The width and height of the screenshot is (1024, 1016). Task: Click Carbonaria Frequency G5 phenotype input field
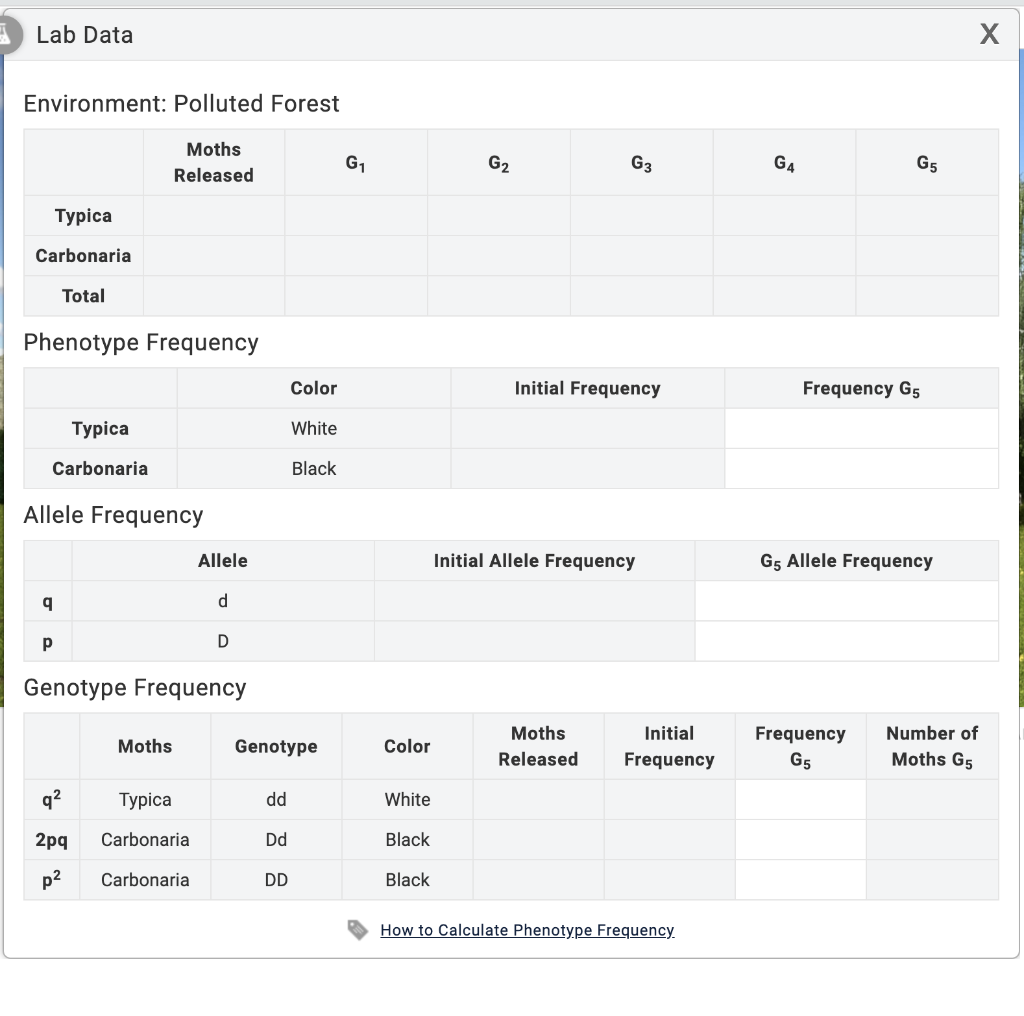tap(861, 469)
